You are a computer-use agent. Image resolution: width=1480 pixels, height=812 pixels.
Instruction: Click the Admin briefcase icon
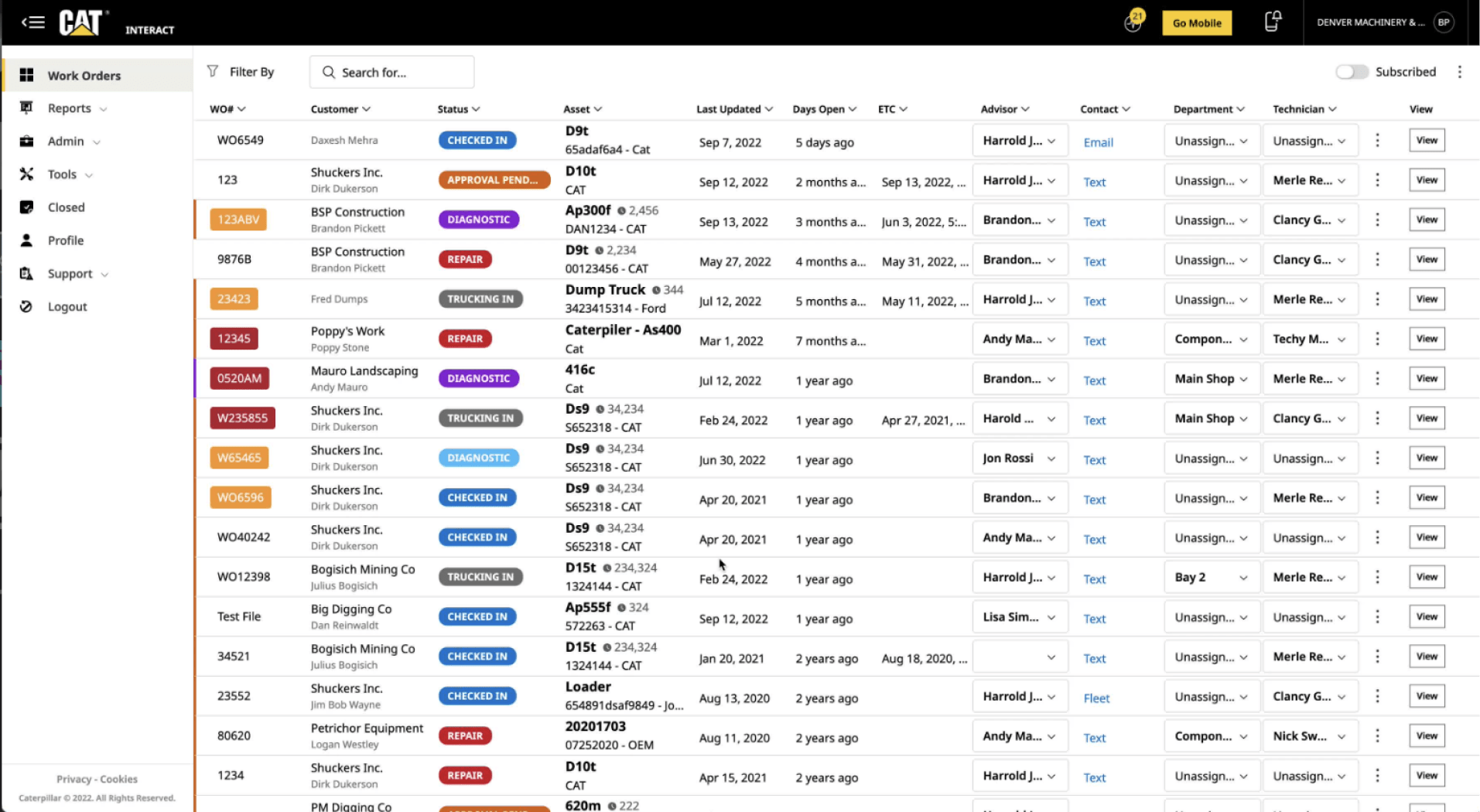[26, 141]
